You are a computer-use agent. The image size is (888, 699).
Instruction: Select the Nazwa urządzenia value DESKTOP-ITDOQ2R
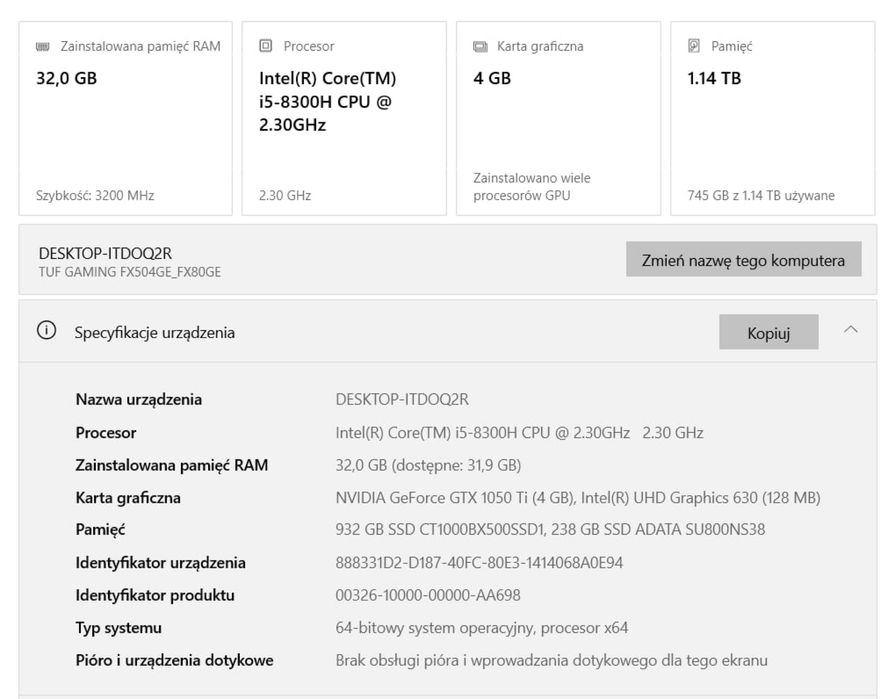coord(402,399)
